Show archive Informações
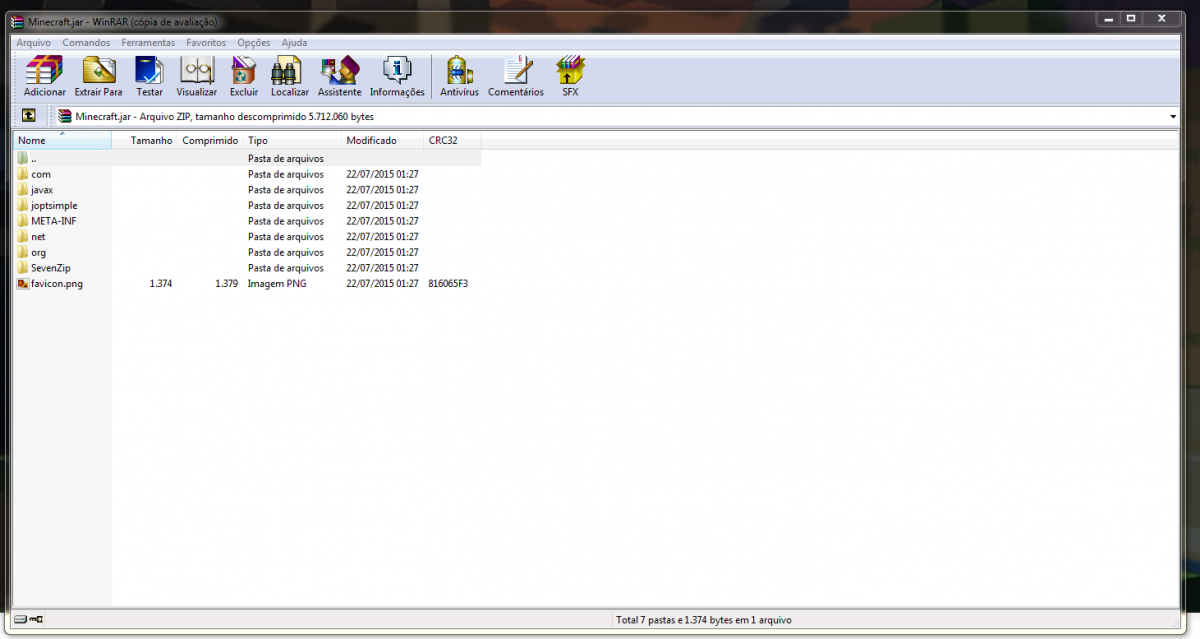 pyautogui.click(x=397, y=76)
